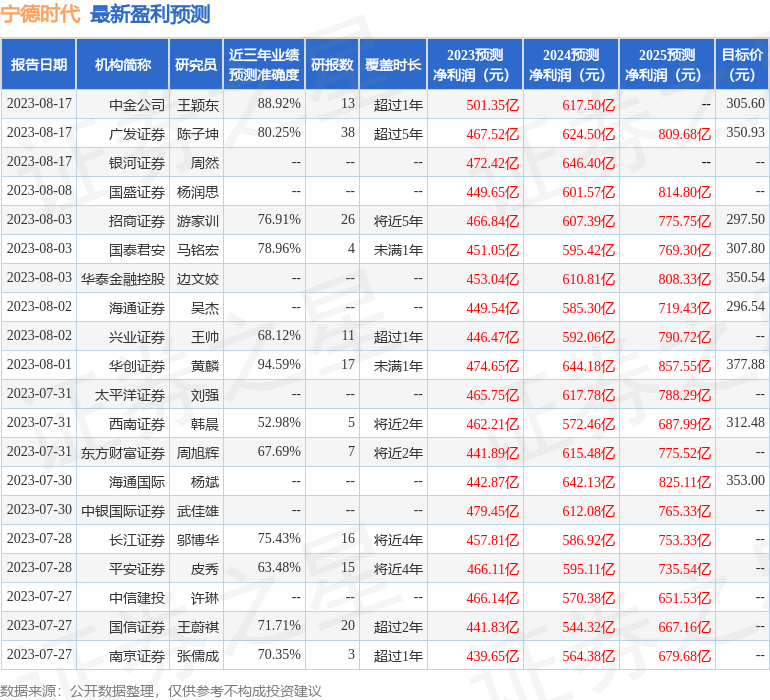Select researcher 陈子坤
This screenshot has width=770, height=700.
click(x=198, y=134)
